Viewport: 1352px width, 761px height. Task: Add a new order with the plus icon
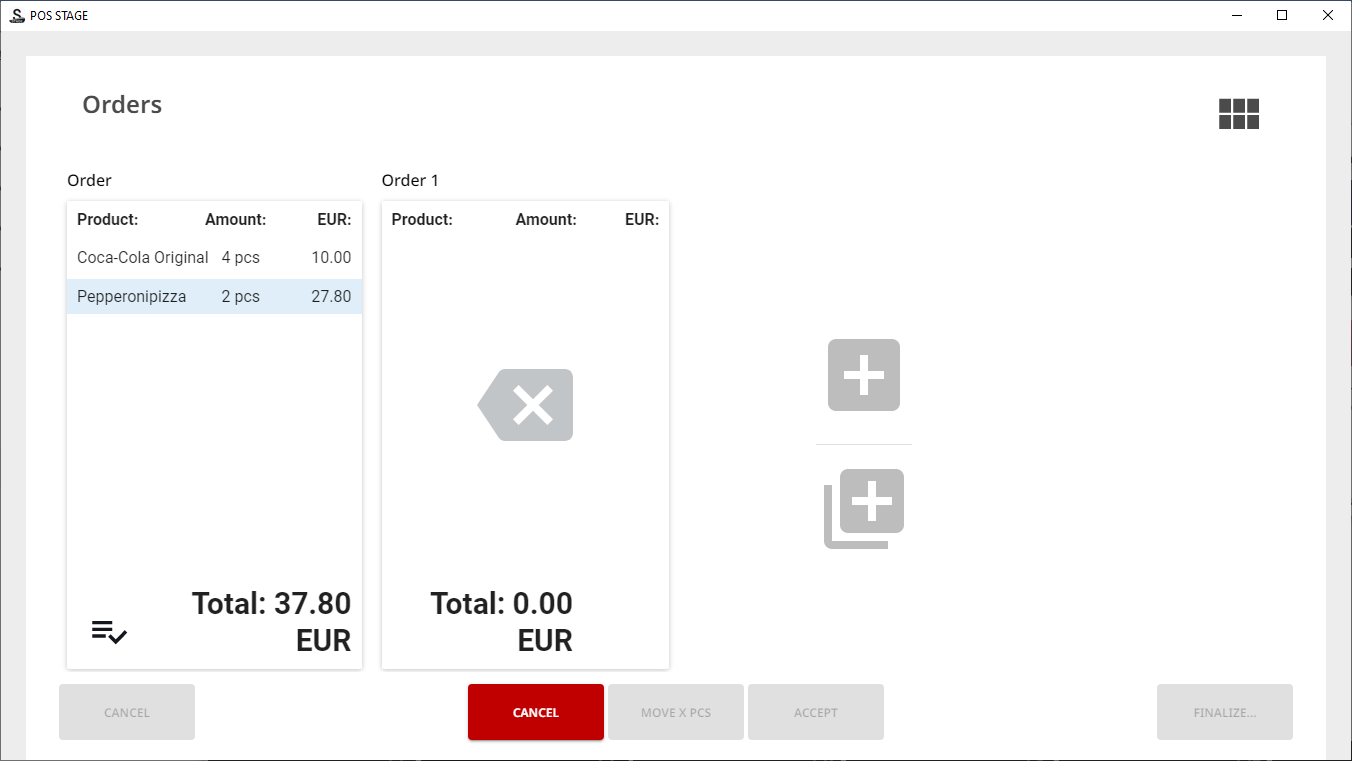pyautogui.click(x=863, y=375)
